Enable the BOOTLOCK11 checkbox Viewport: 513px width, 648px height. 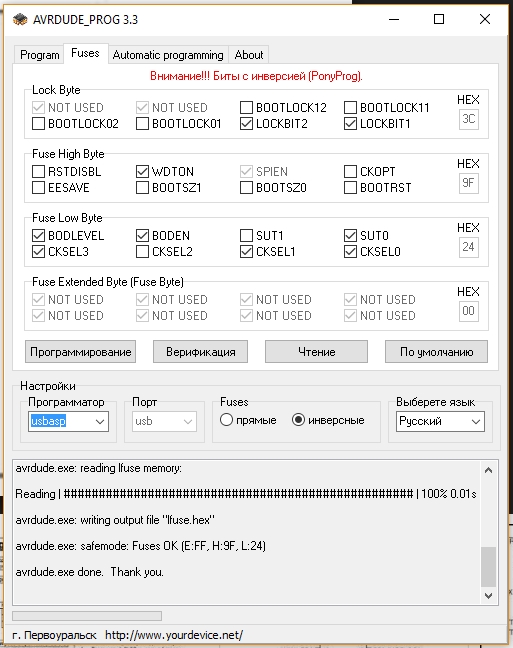pos(350,108)
